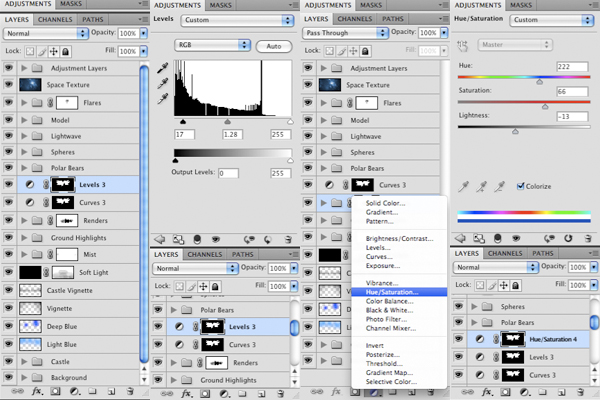Click the Saturation slider handle
Image resolution: width=600 pixels, height=400 pixels.
click(545, 106)
